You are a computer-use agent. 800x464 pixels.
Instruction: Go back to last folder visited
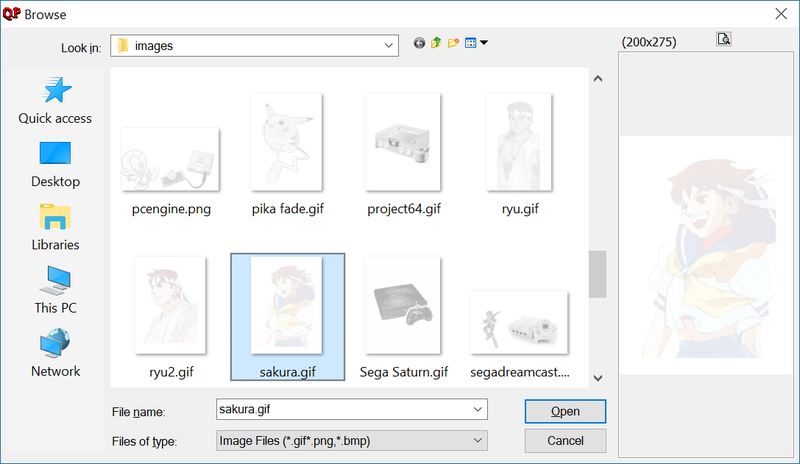tap(419, 43)
